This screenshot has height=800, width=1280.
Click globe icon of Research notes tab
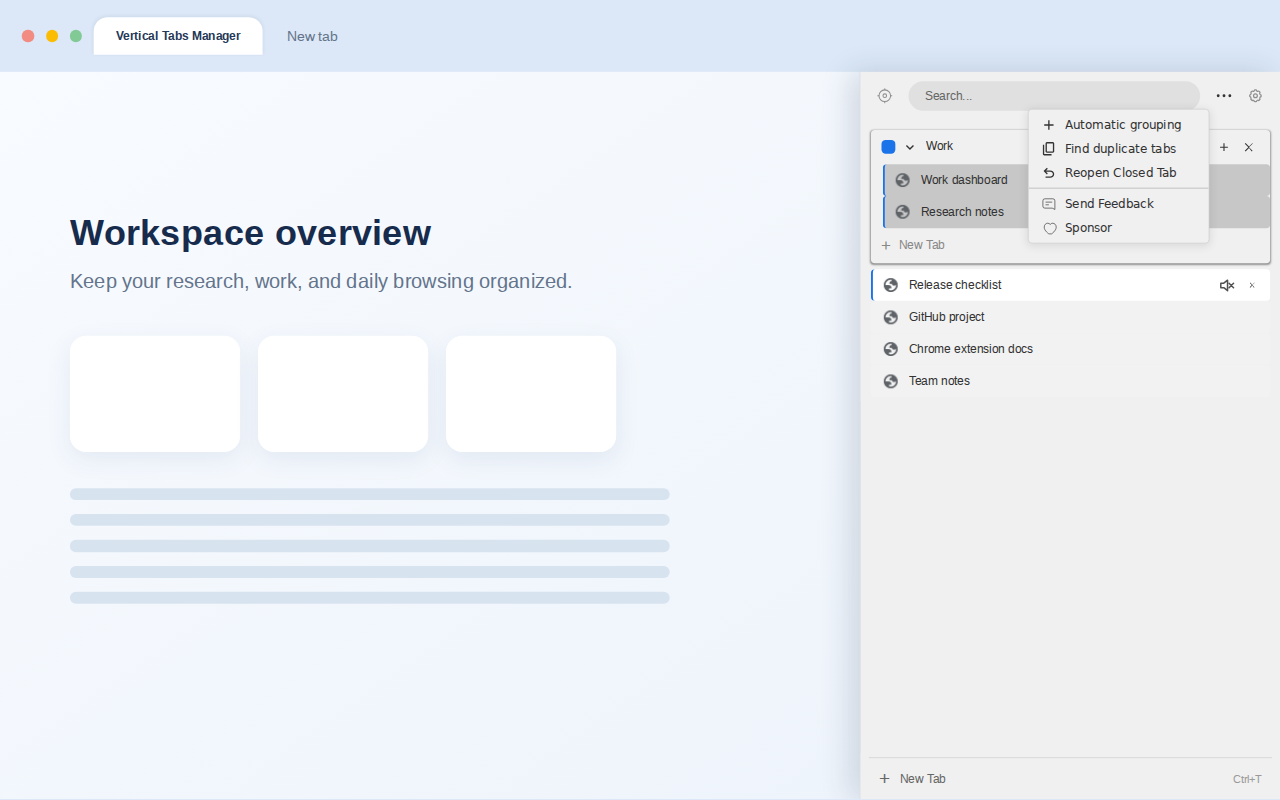tap(903, 212)
